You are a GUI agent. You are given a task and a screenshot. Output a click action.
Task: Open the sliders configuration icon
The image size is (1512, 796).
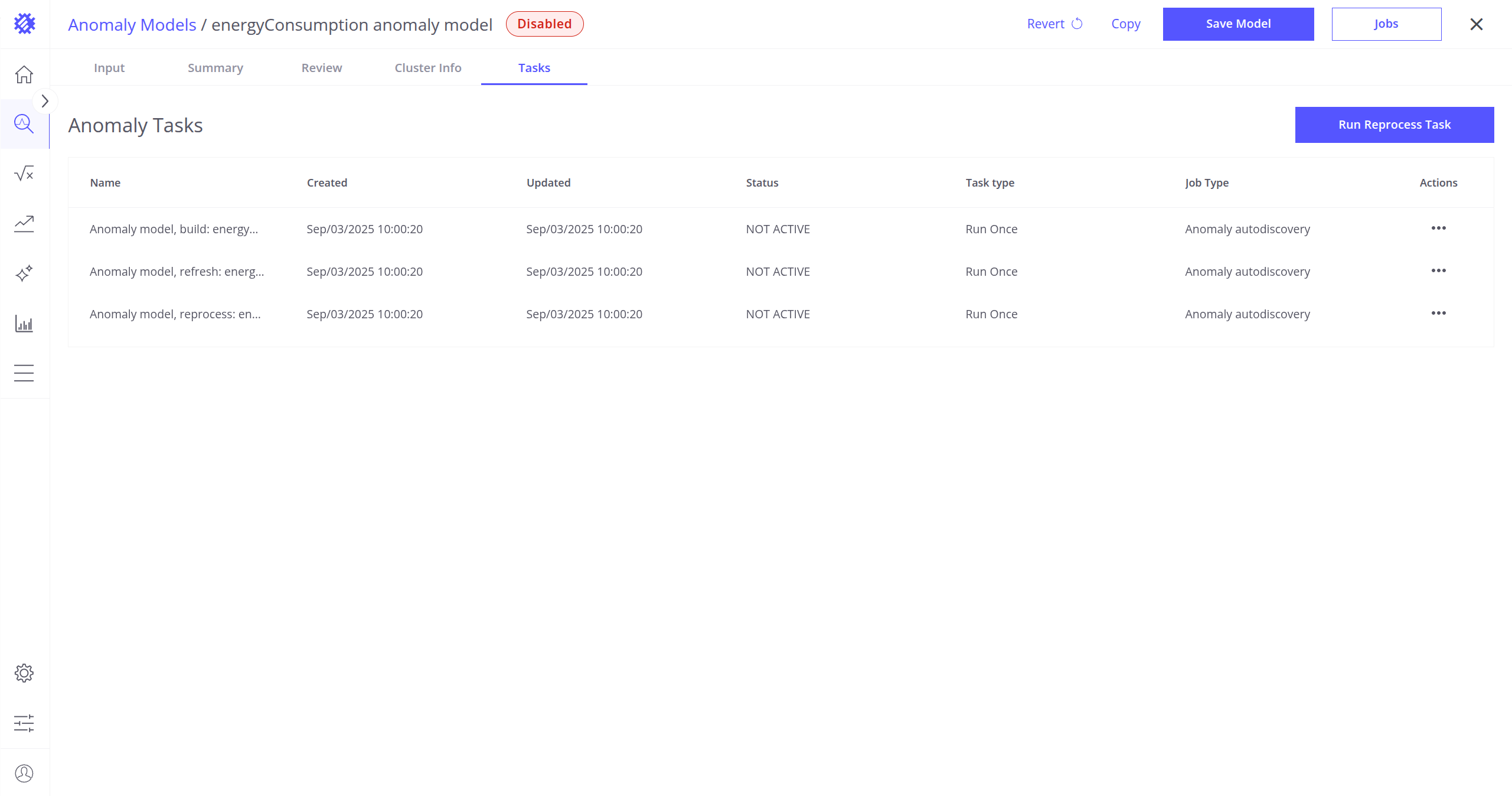coord(24,723)
